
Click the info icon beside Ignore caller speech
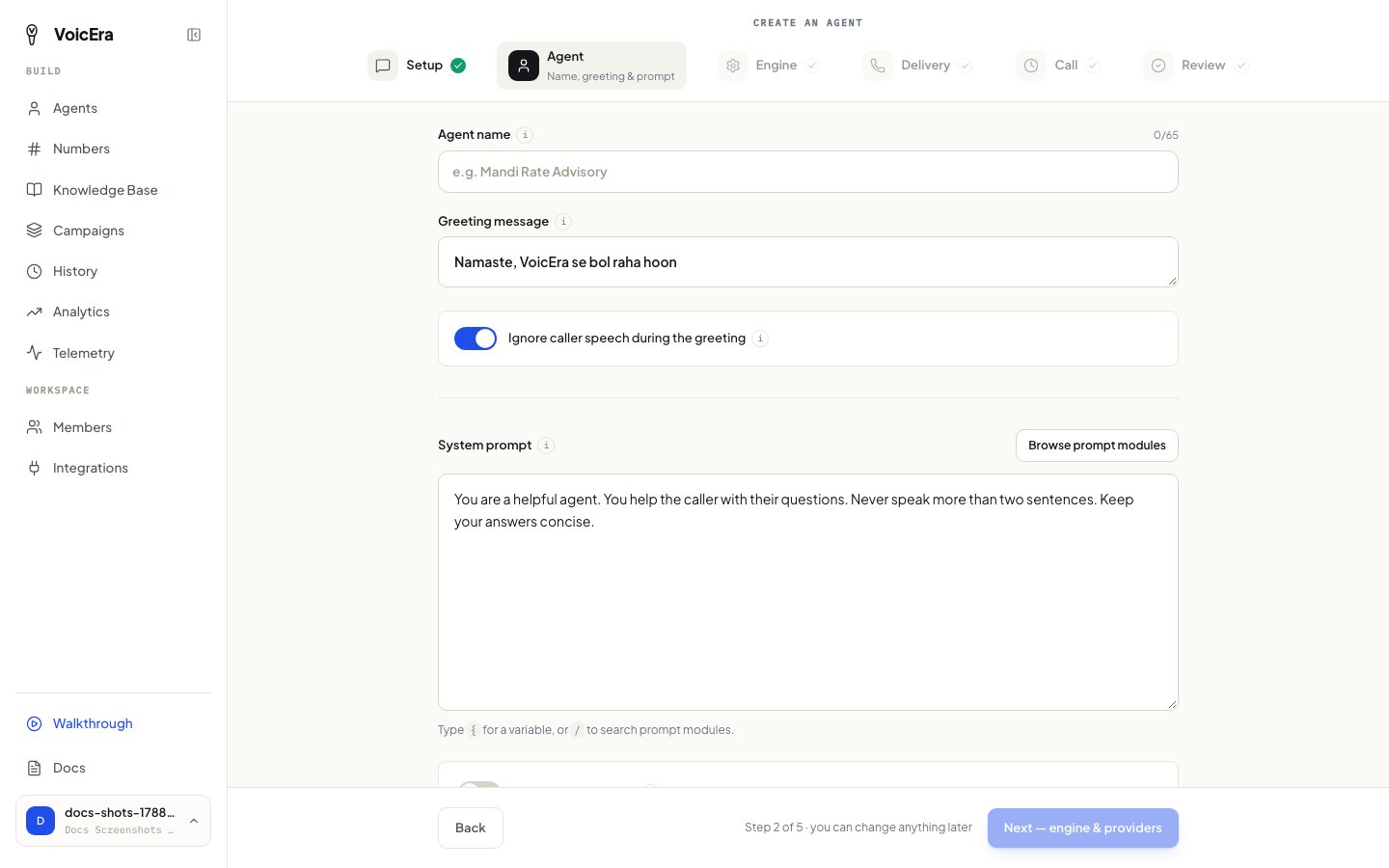point(760,339)
